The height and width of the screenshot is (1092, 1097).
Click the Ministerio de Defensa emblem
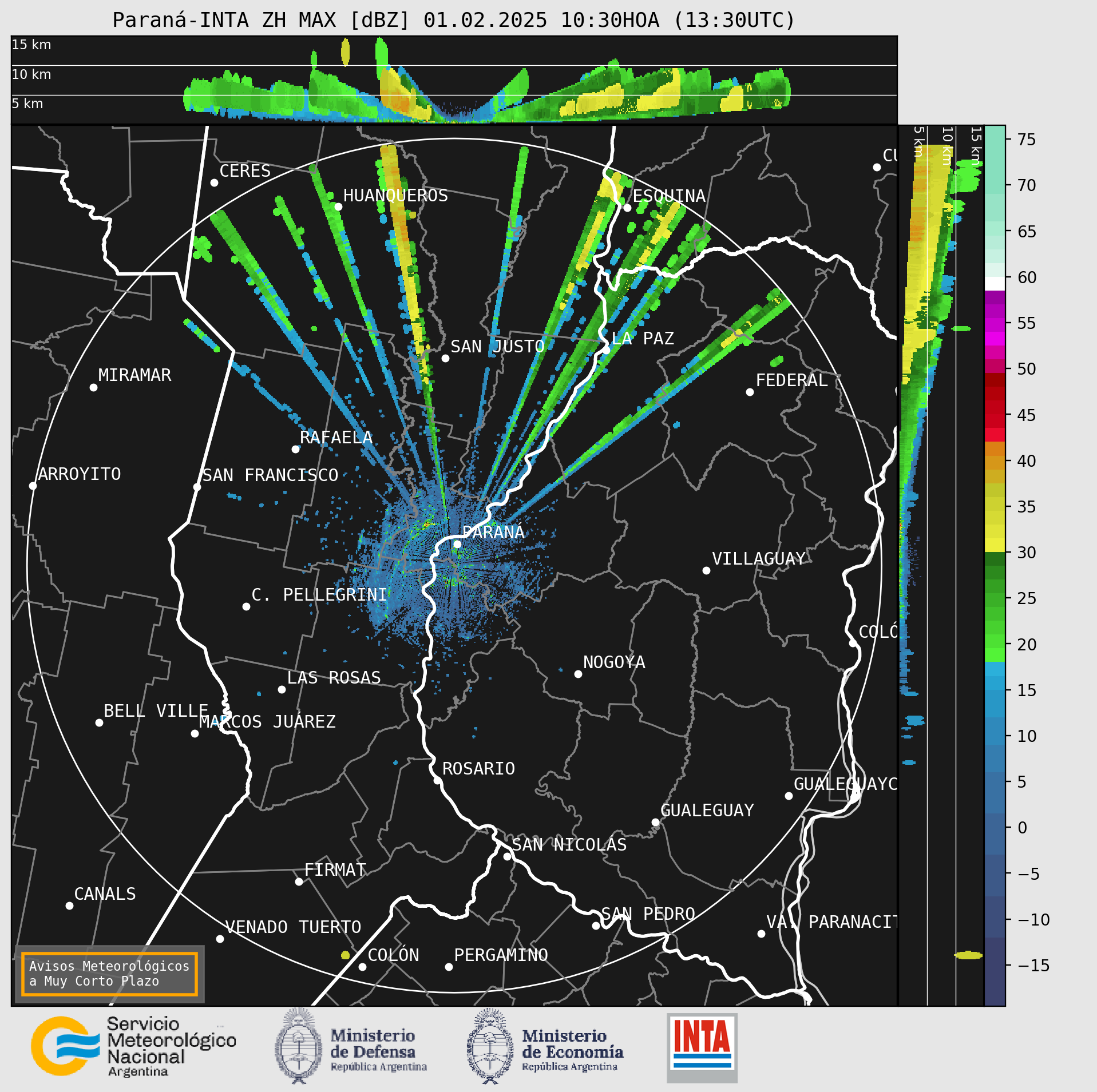click(x=298, y=1046)
